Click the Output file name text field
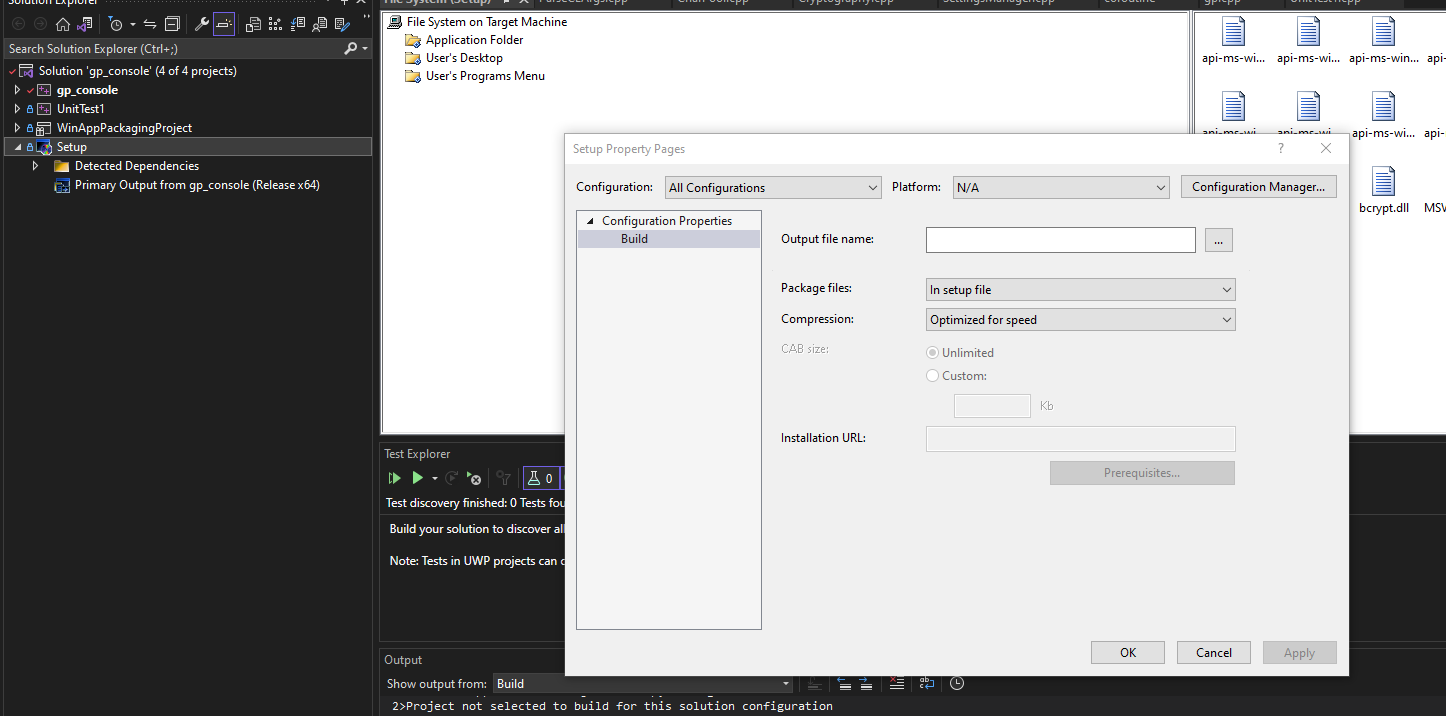The image size is (1446, 716). coord(1060,240)
